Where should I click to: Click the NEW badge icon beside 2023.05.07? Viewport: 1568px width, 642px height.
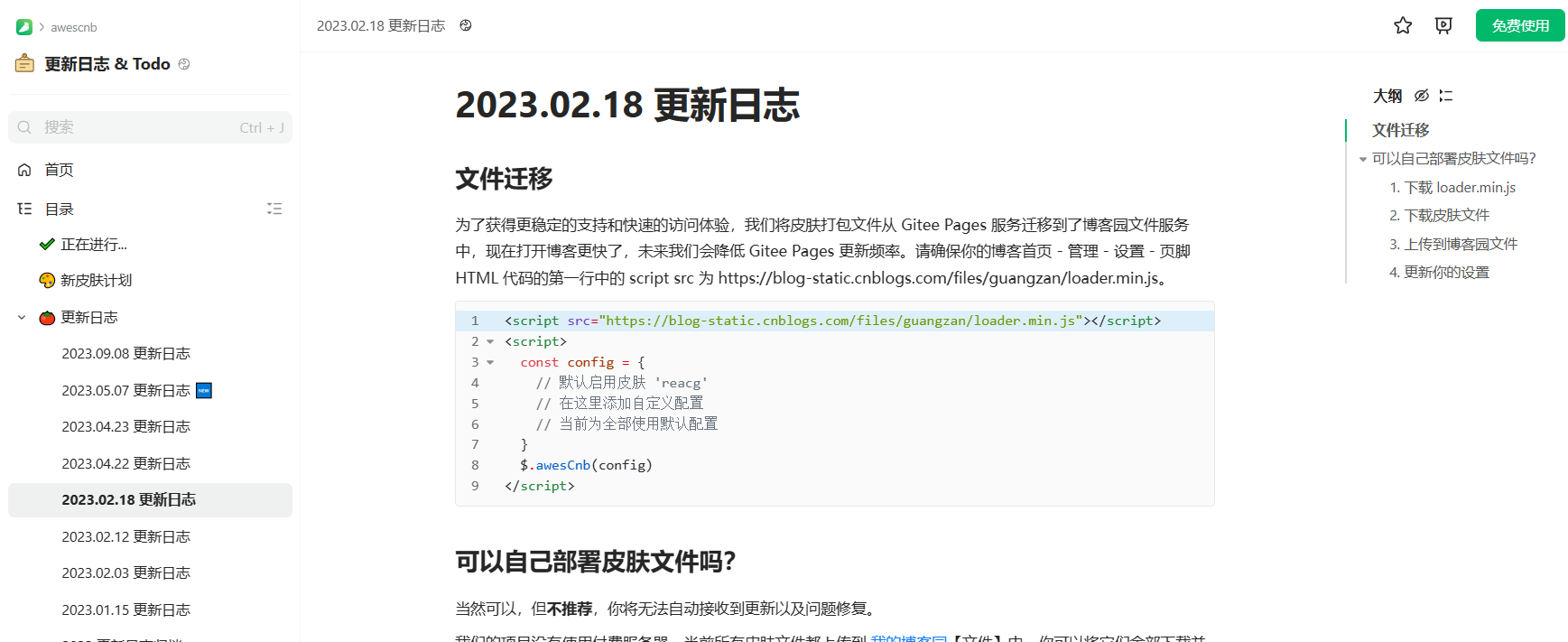click(204, 391)
